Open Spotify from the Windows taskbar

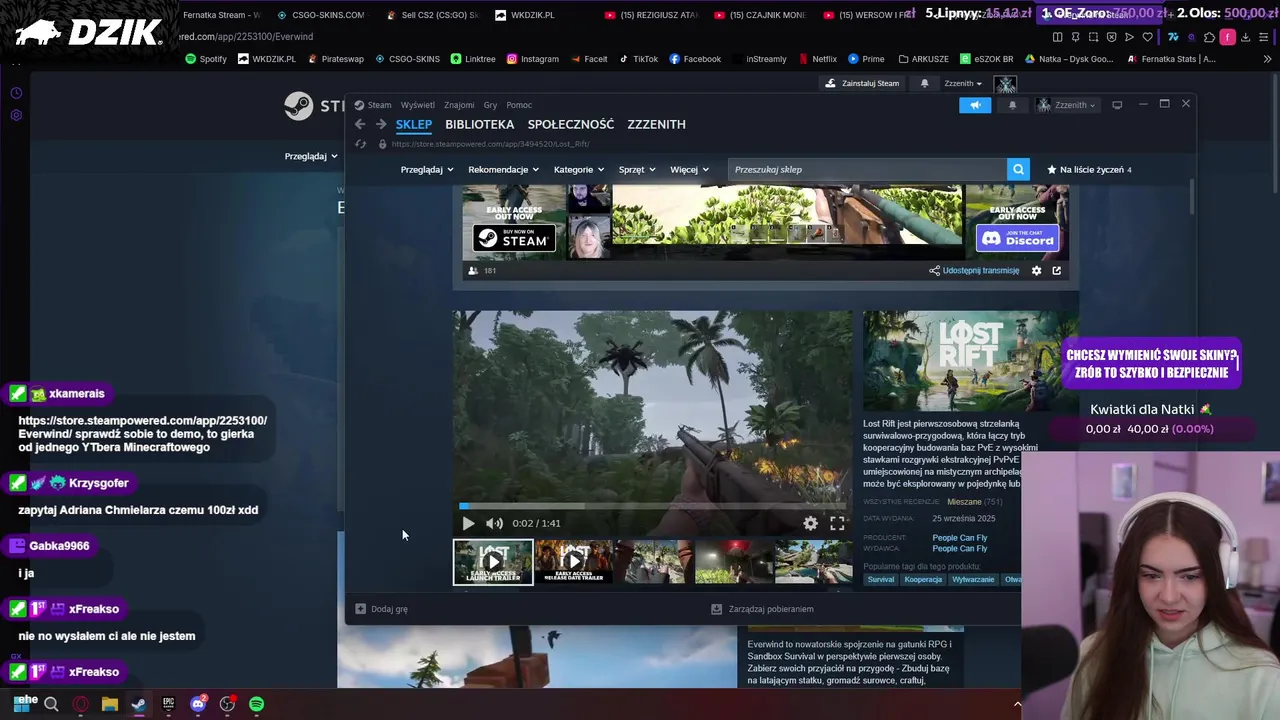(256, 704)
